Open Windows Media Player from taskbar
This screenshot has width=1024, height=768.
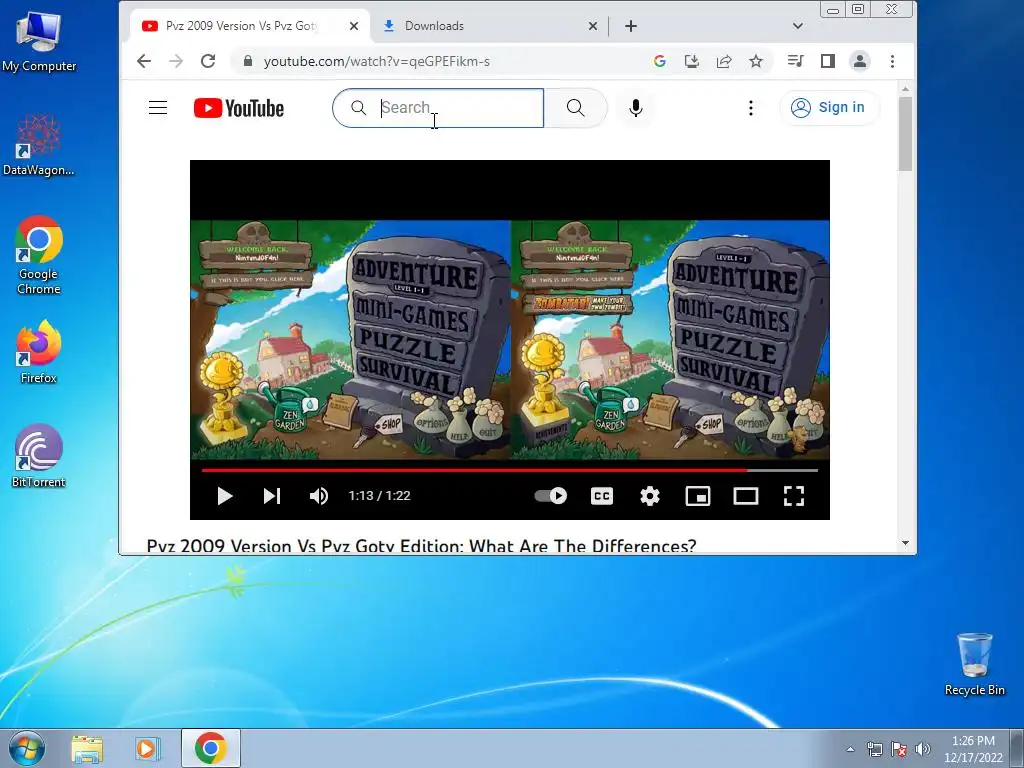(x=148, y=748)
